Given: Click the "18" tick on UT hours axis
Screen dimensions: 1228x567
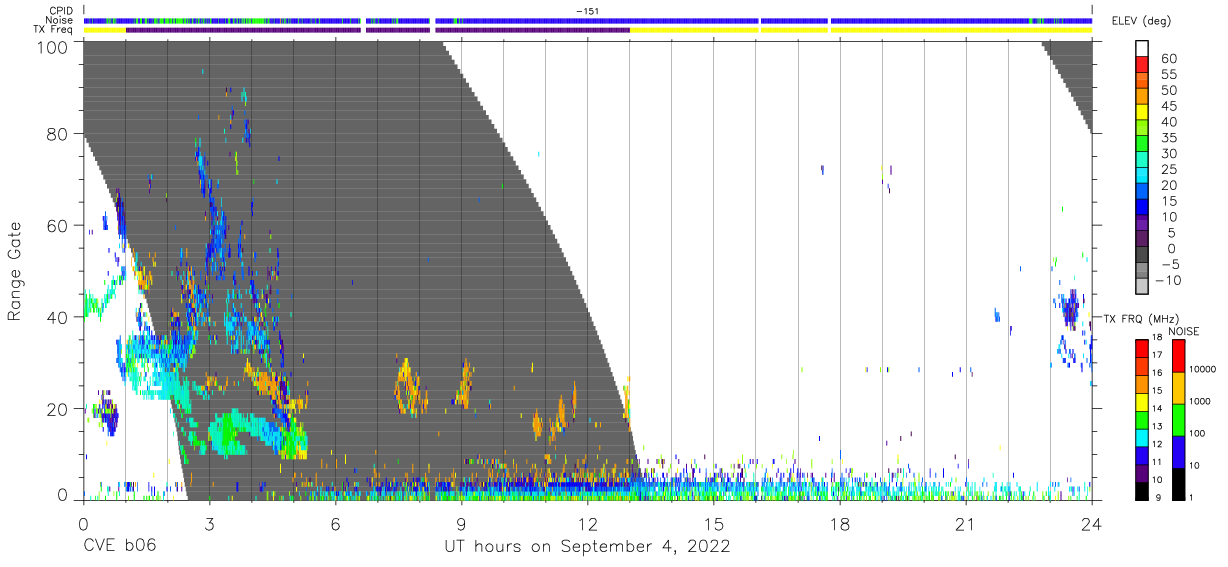Looking at the screenshot, I should [x=839, y=524].
